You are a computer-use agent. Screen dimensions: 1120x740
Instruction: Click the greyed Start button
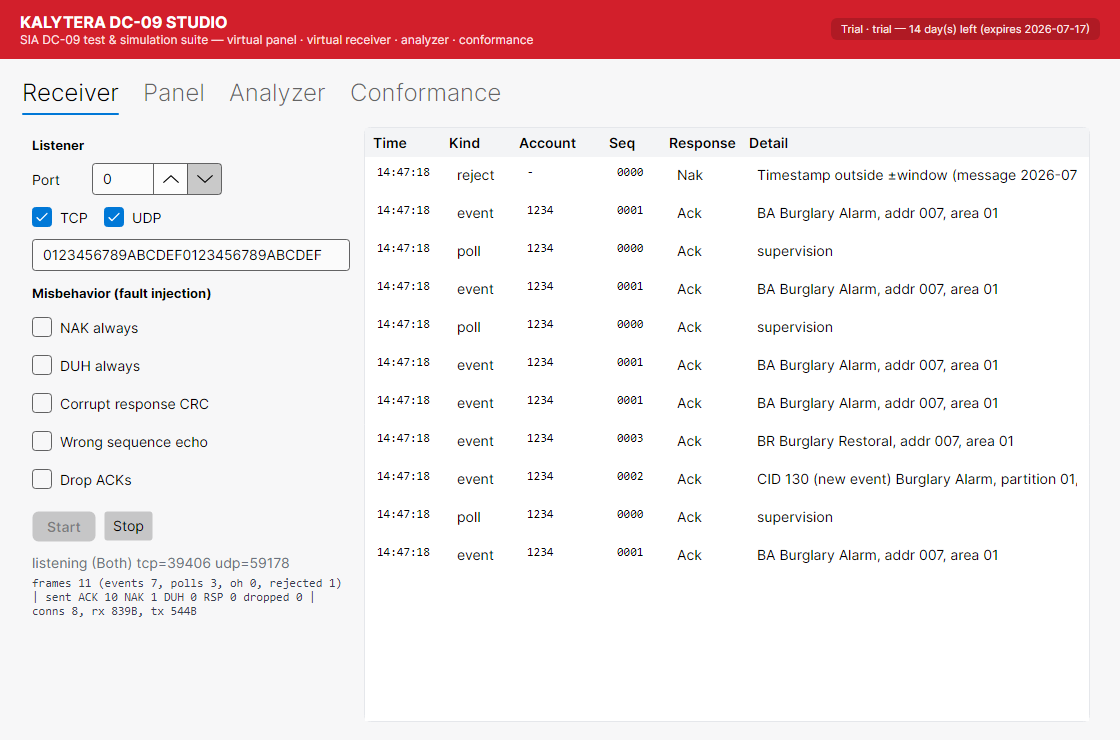(64, 526)
